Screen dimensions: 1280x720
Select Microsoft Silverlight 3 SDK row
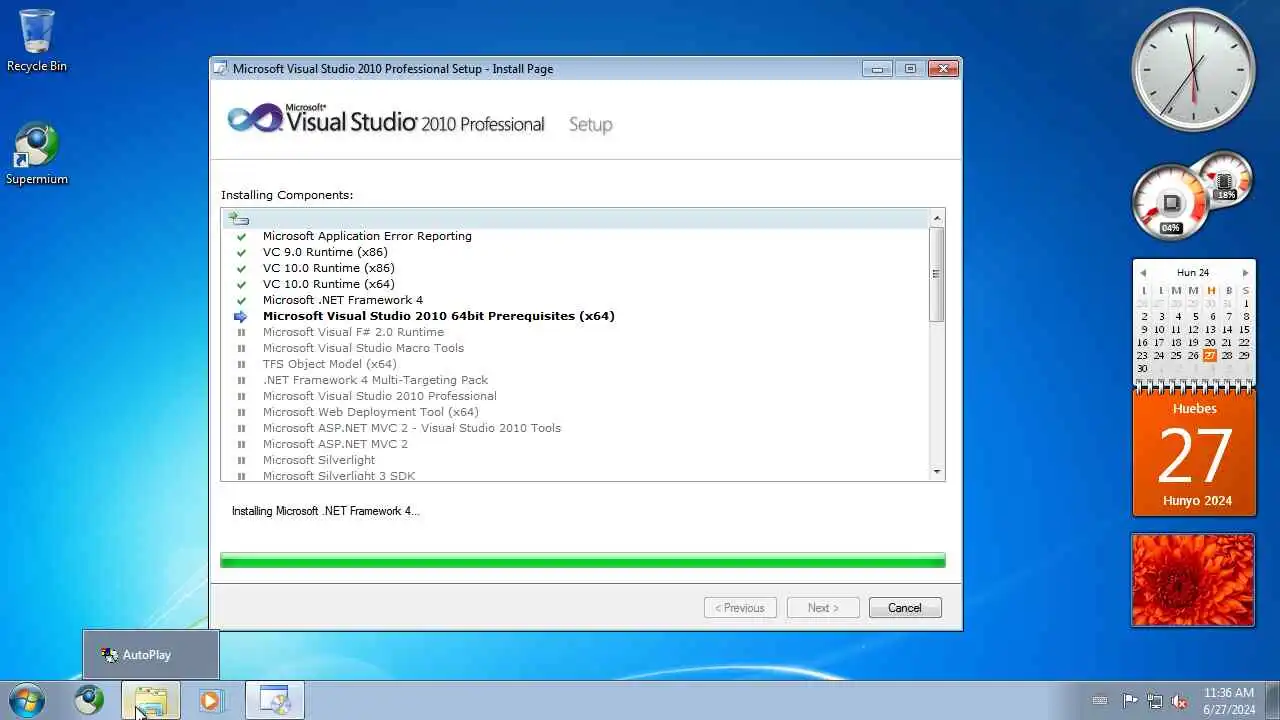[x=339, y=476]
